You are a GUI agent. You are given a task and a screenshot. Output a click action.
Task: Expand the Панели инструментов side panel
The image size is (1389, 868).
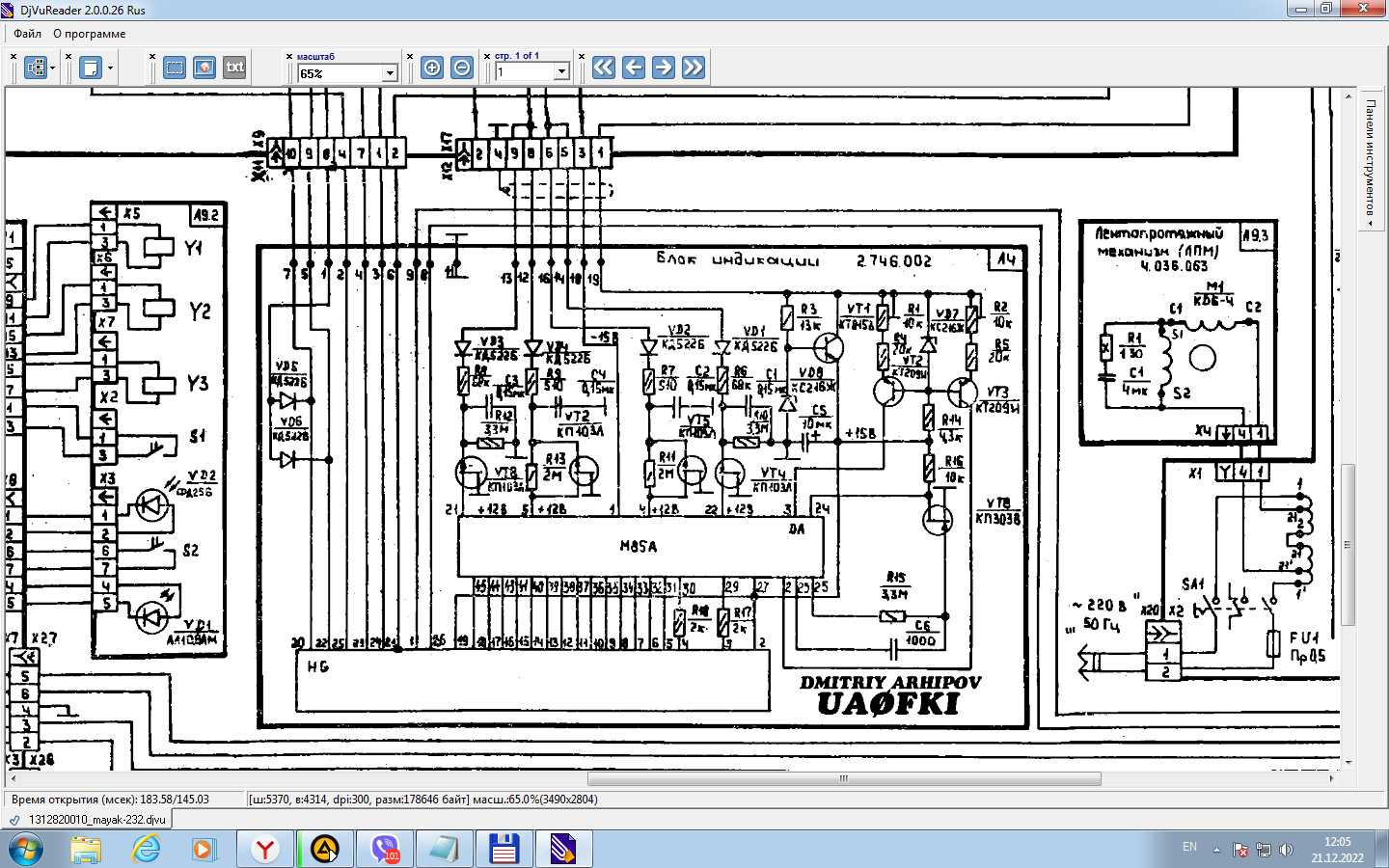point(1371,159)
